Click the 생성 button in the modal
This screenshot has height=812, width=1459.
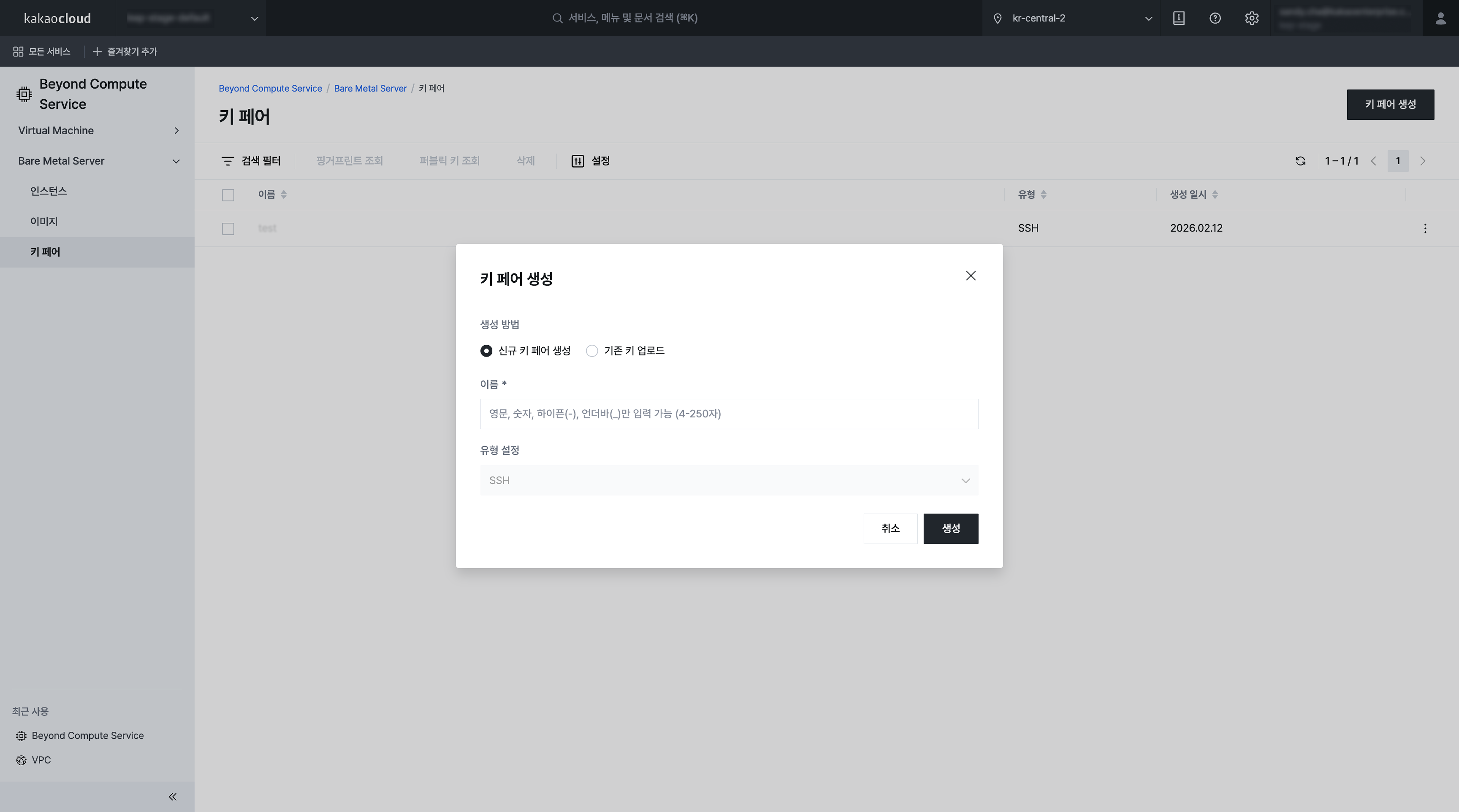coord(950,528)
